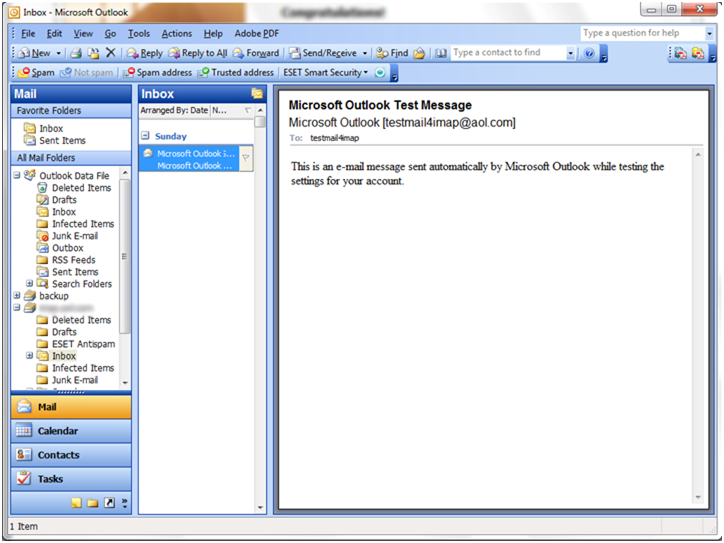This screenshot has height=543, width=724.
Task: Click the Reply button
Action: (x=145, y=53)
